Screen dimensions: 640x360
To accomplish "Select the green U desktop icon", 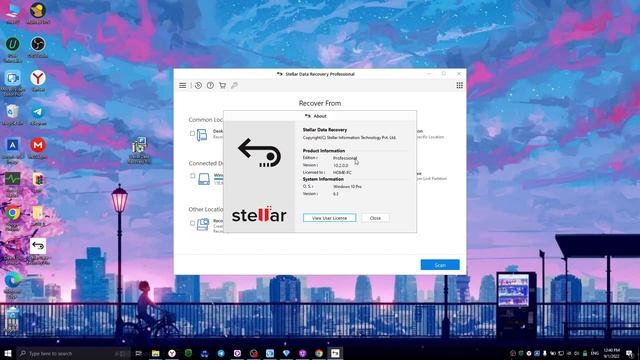I will click(x=13, y=49).
